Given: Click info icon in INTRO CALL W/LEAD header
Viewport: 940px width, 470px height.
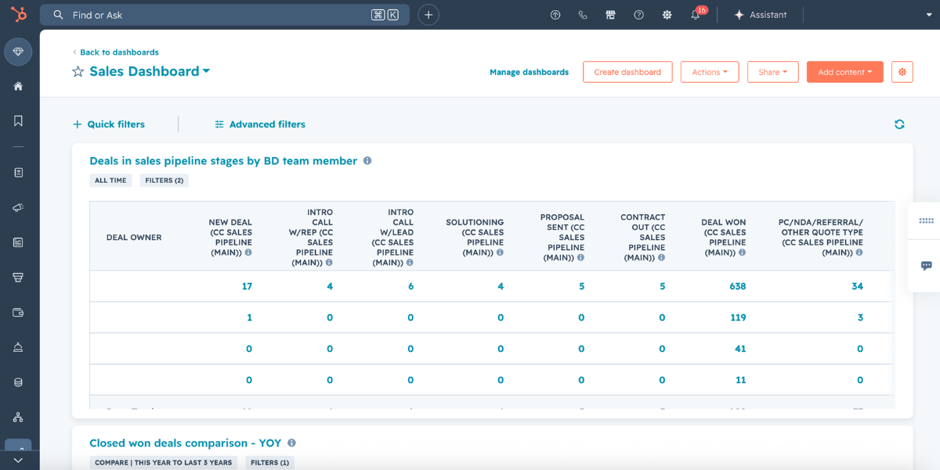Looking at the screenshot, I should tap(409, 263).
